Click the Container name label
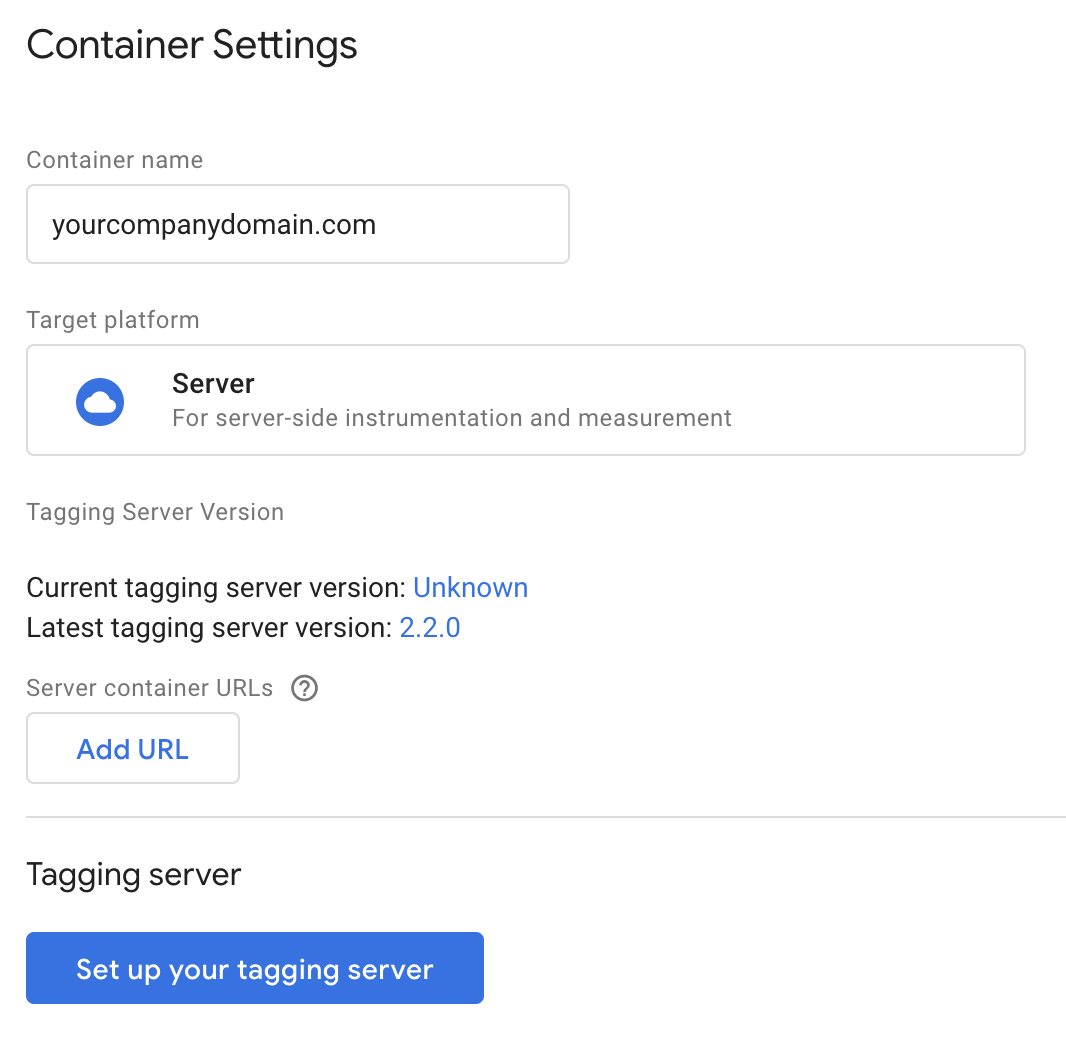Screen dimensions: 1066x1046 click(115, 160)
